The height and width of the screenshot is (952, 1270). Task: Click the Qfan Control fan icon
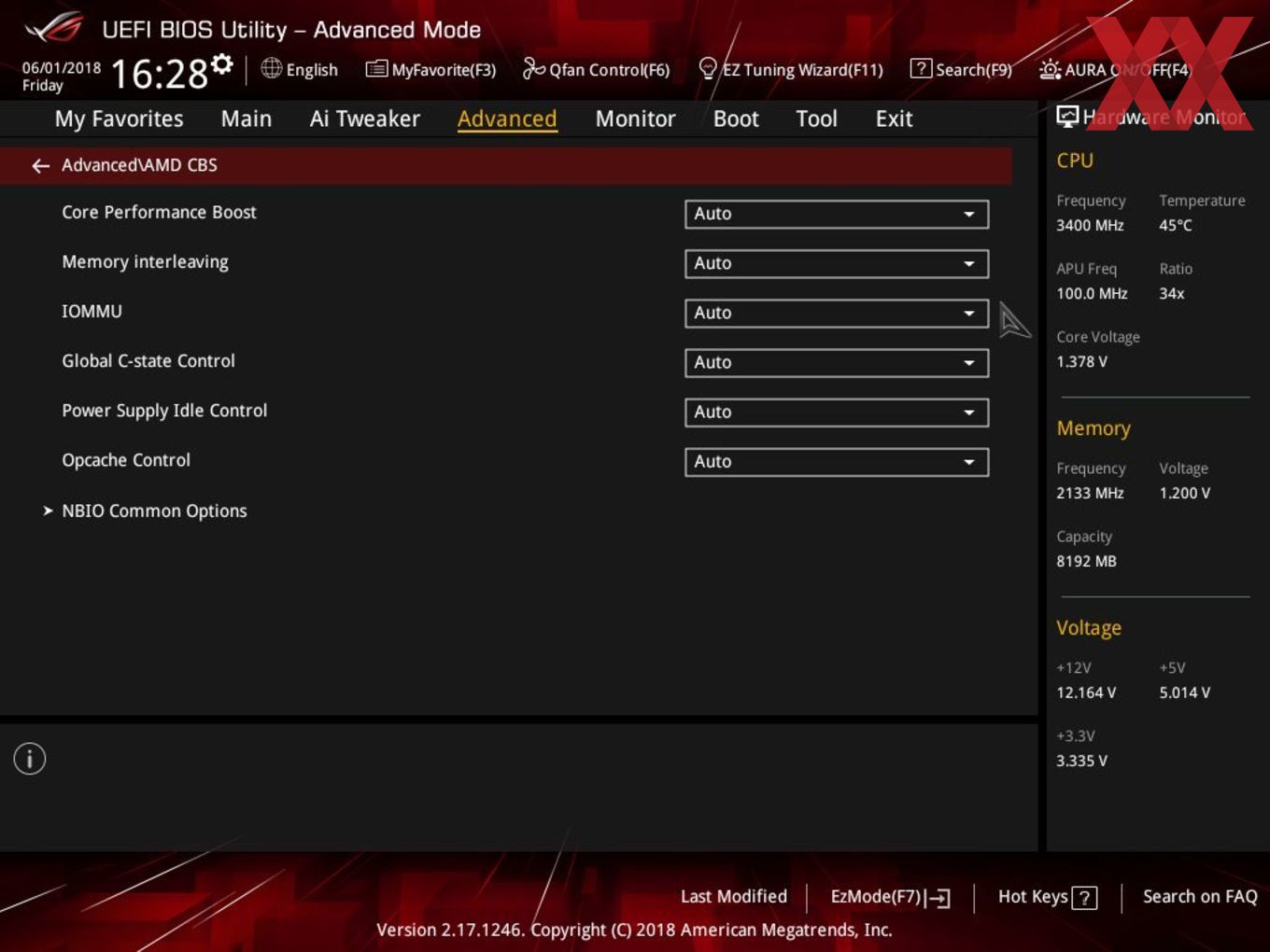[533, 68]
